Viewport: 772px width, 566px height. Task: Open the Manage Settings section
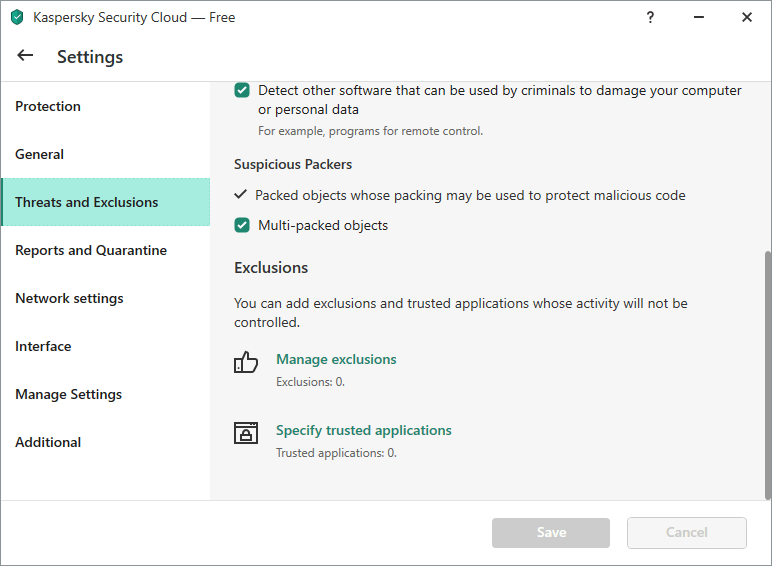click(105, 394)
